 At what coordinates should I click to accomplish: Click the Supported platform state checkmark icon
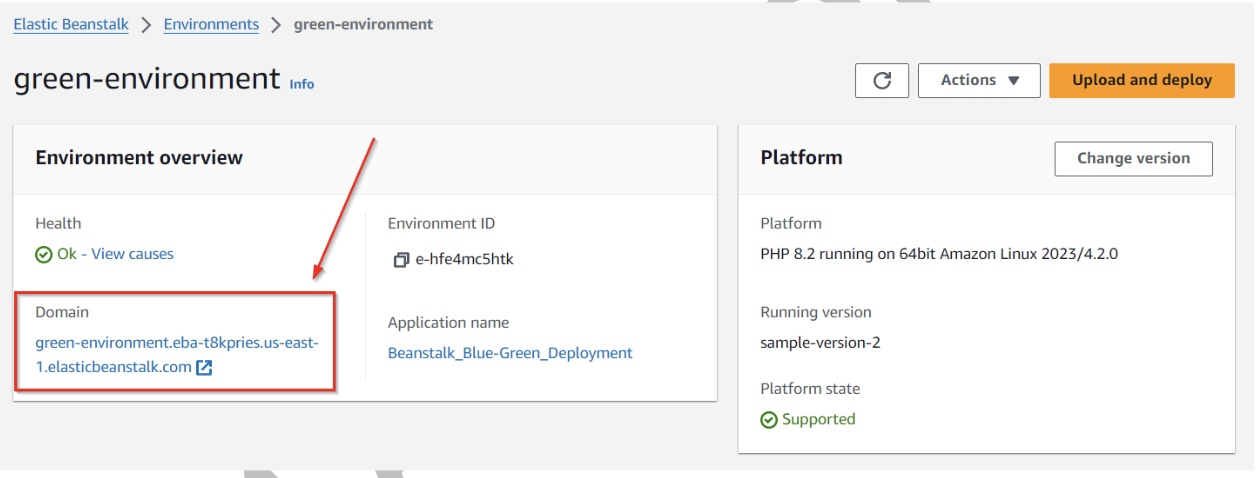[x=769, y=420]
